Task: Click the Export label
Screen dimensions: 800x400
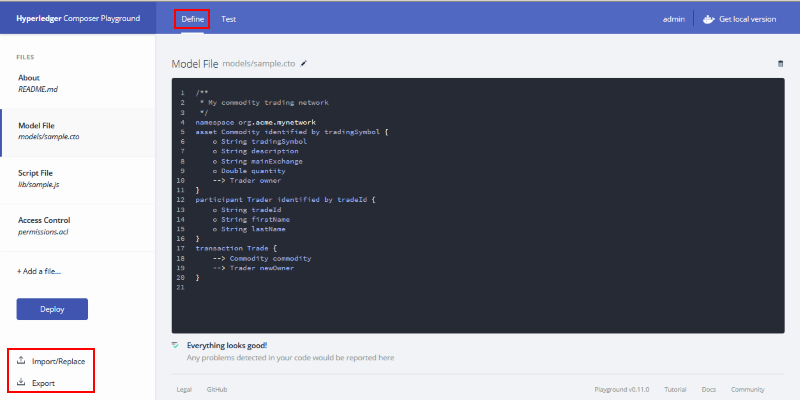Action: tap(43, 383)
